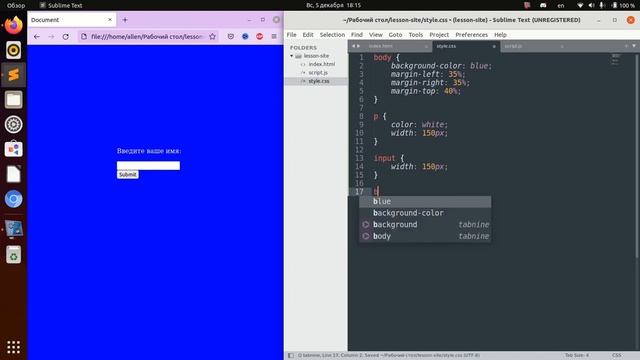The image size is (640, 360).
Task: Open the View menu
Action: 376,35
